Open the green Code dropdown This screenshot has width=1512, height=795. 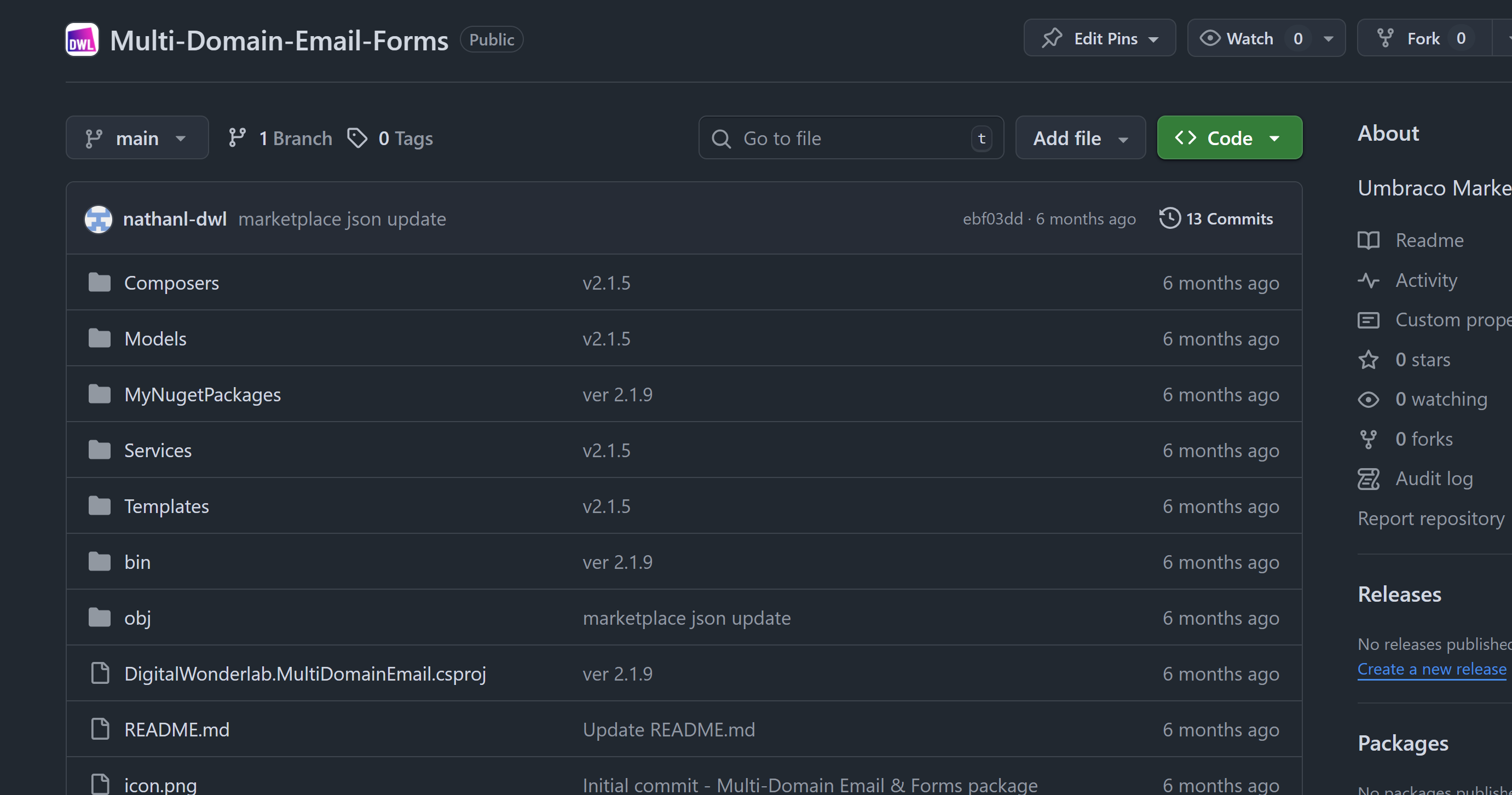pos(1229,139)
